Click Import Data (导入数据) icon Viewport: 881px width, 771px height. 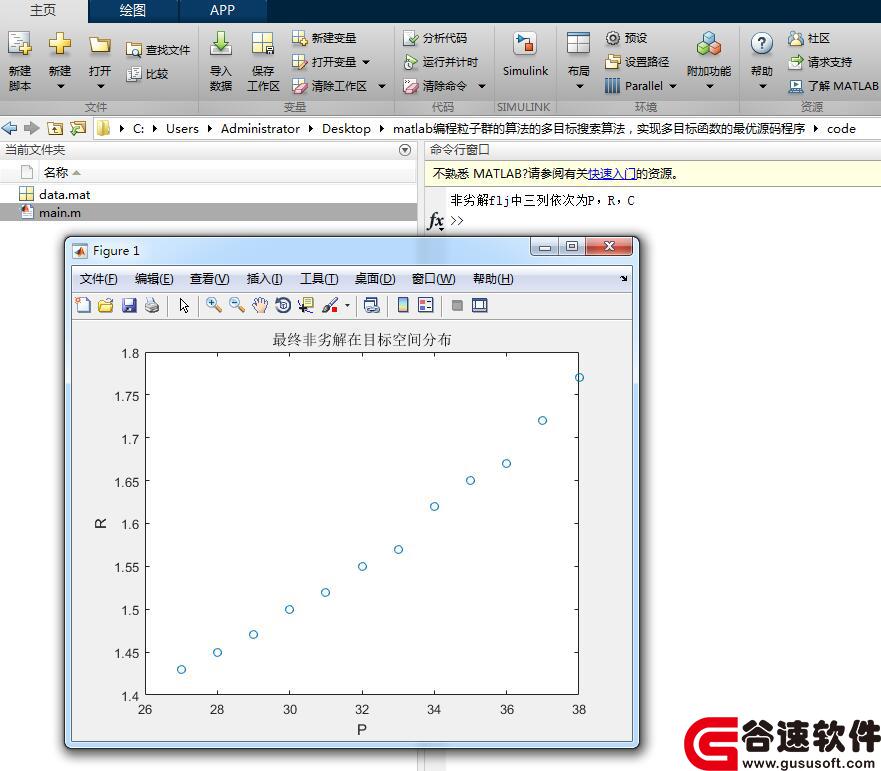221,43
